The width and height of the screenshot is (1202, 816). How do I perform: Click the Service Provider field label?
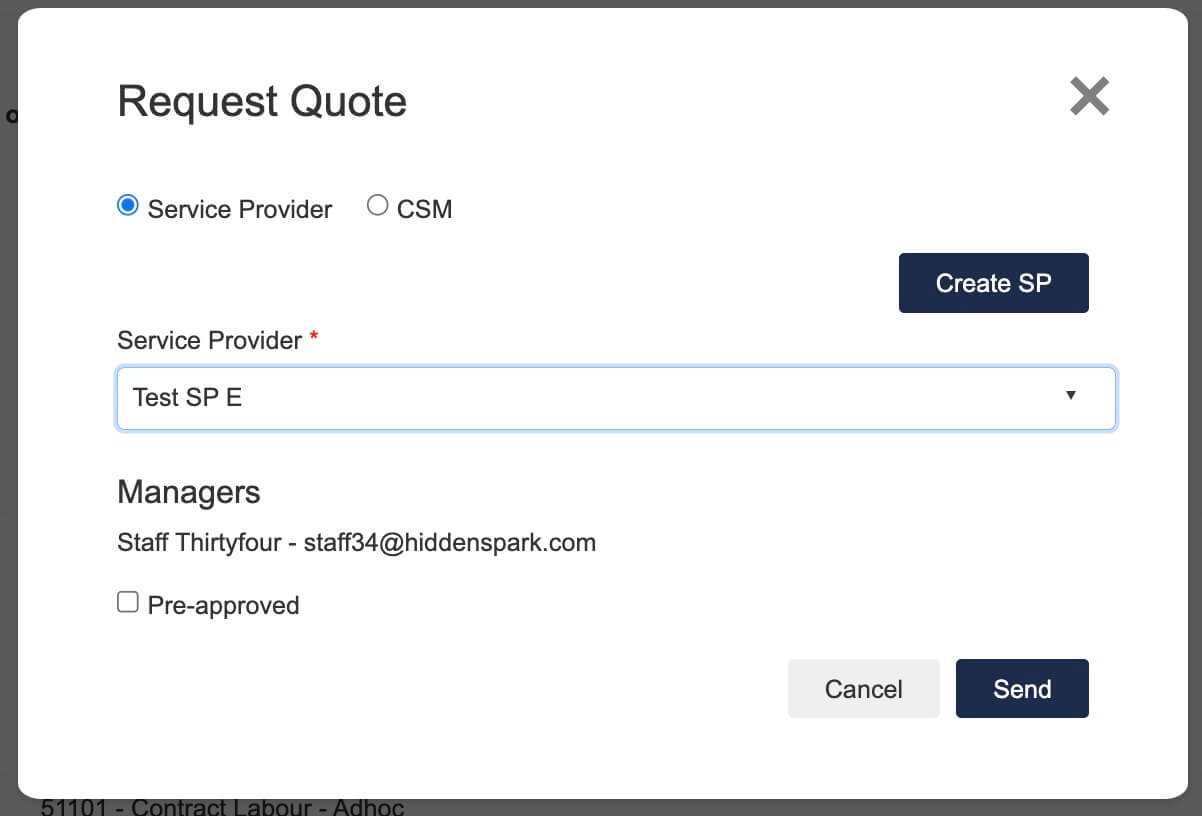[210, 340]
